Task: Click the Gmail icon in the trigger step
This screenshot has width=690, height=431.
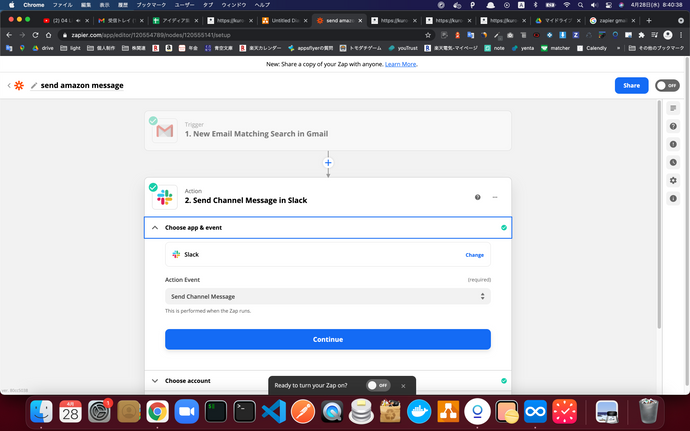Action: 165,131
